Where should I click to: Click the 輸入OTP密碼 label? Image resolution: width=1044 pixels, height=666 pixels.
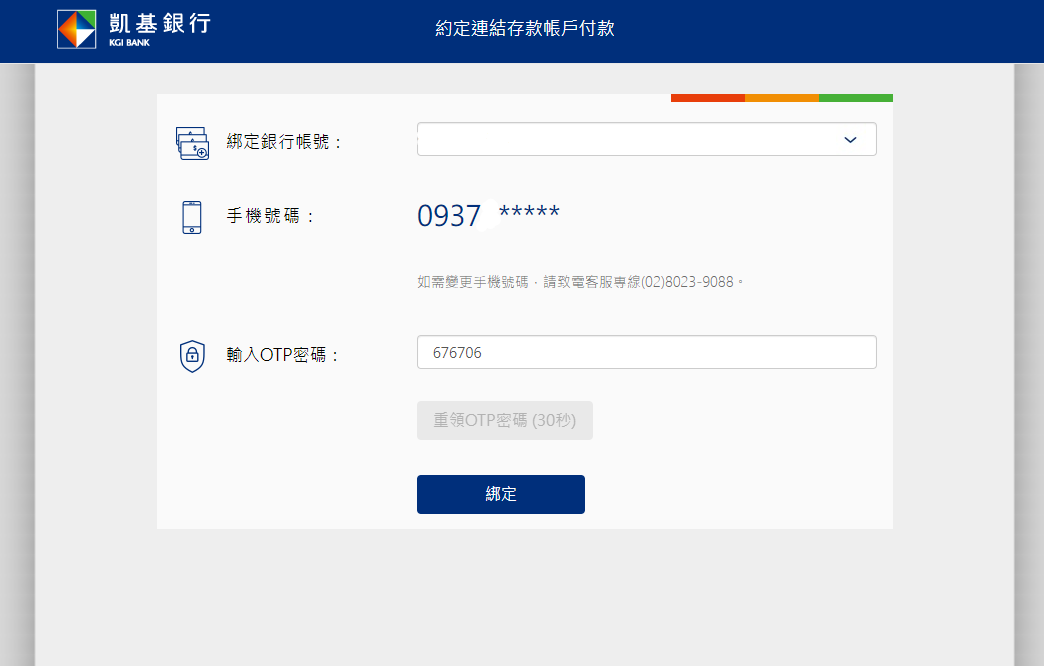(282, 354)
